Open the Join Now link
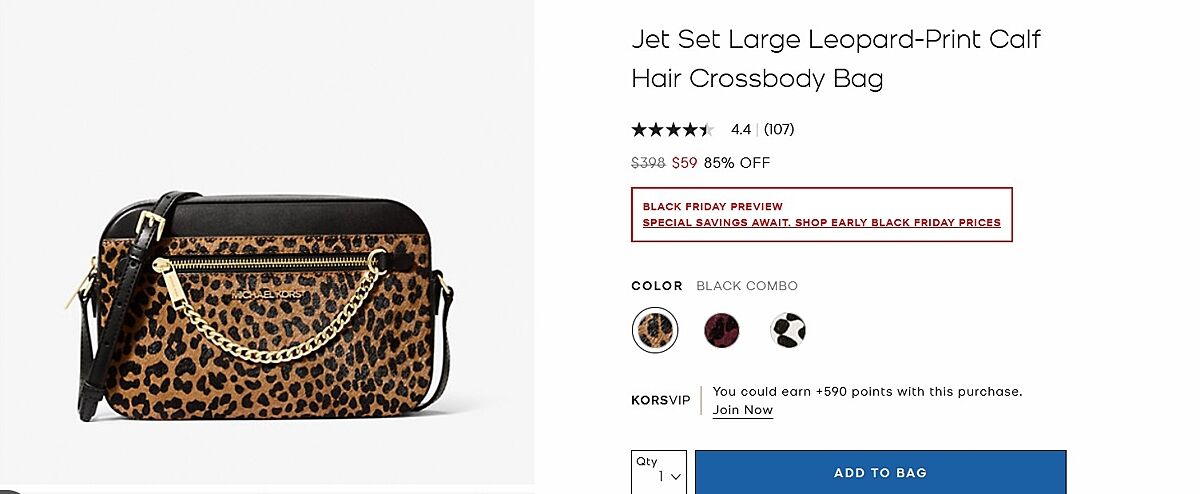Image resolution: width=1200 pixels, height=494 pixels. click(x=743, y=410)
